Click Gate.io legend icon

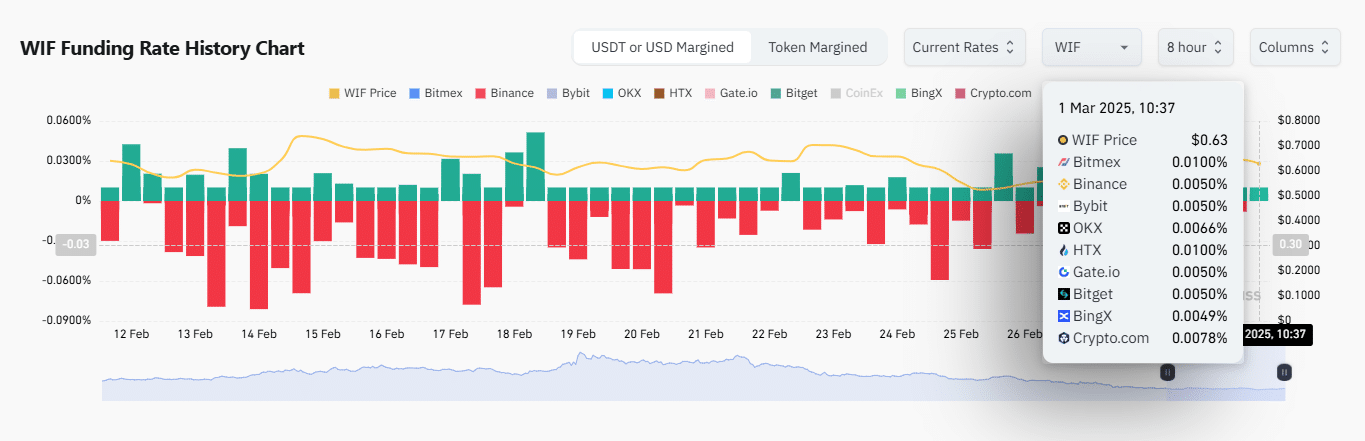[711, 93]
